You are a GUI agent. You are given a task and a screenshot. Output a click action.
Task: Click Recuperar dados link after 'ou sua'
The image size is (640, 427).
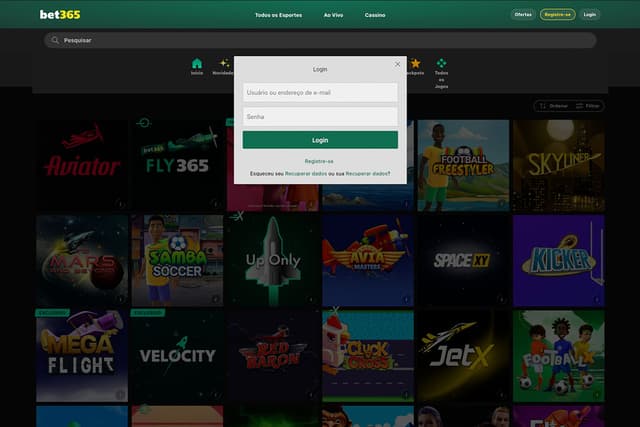click(x=367, y=173)
